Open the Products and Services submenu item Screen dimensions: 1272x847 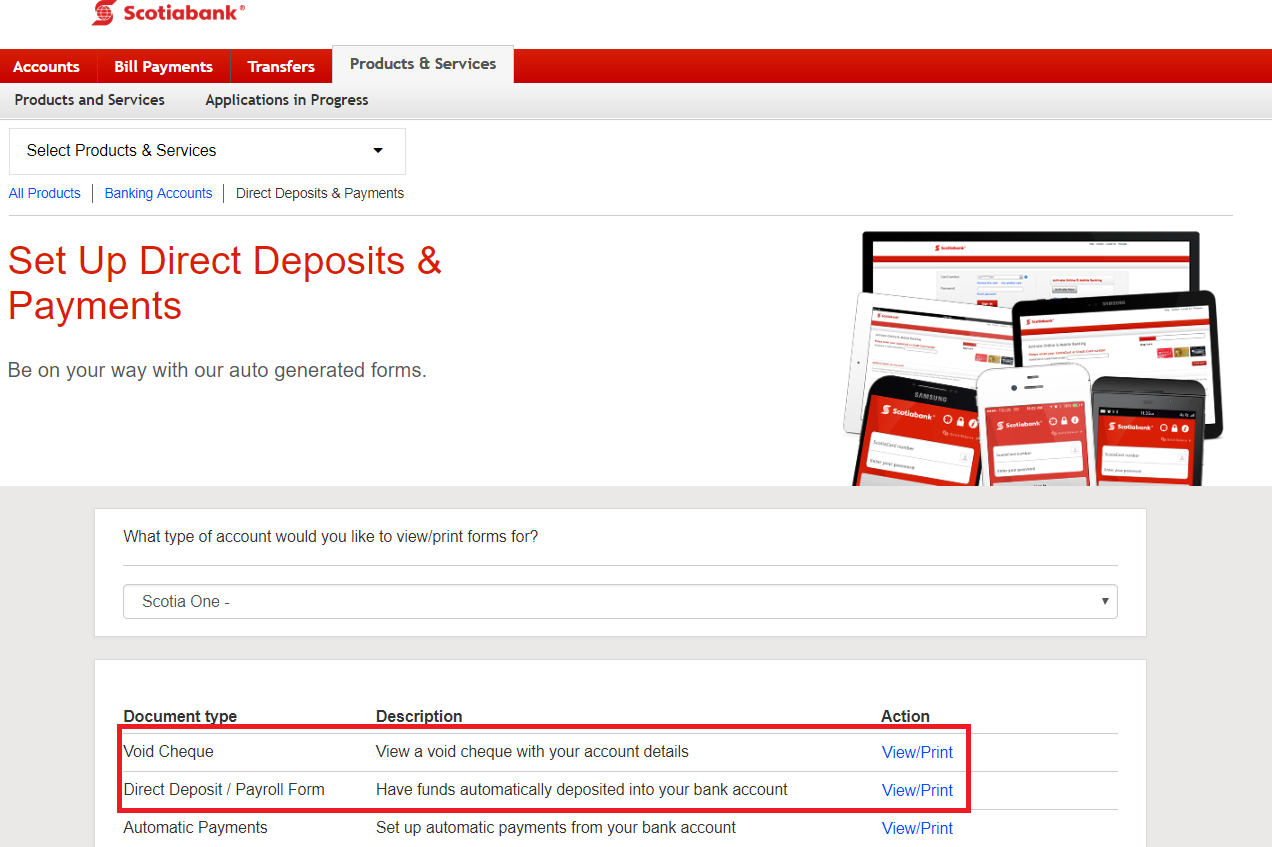(90, 100)
